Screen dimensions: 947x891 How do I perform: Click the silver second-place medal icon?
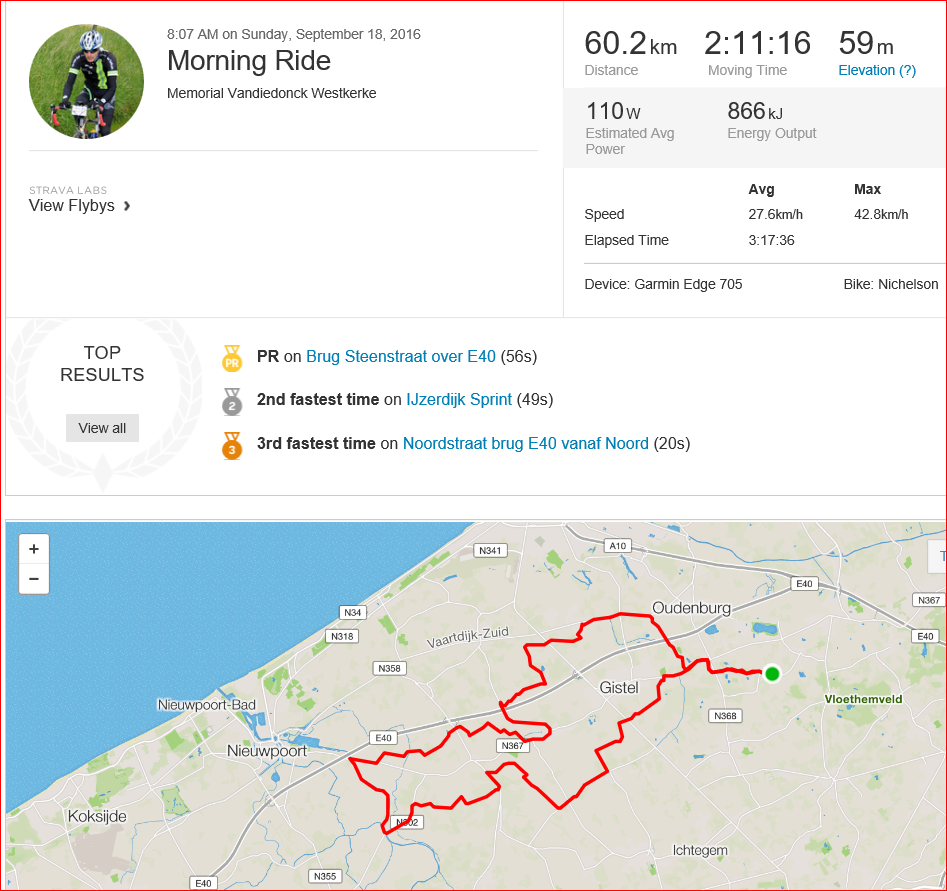pyautogui.click(x=232, y=402)
